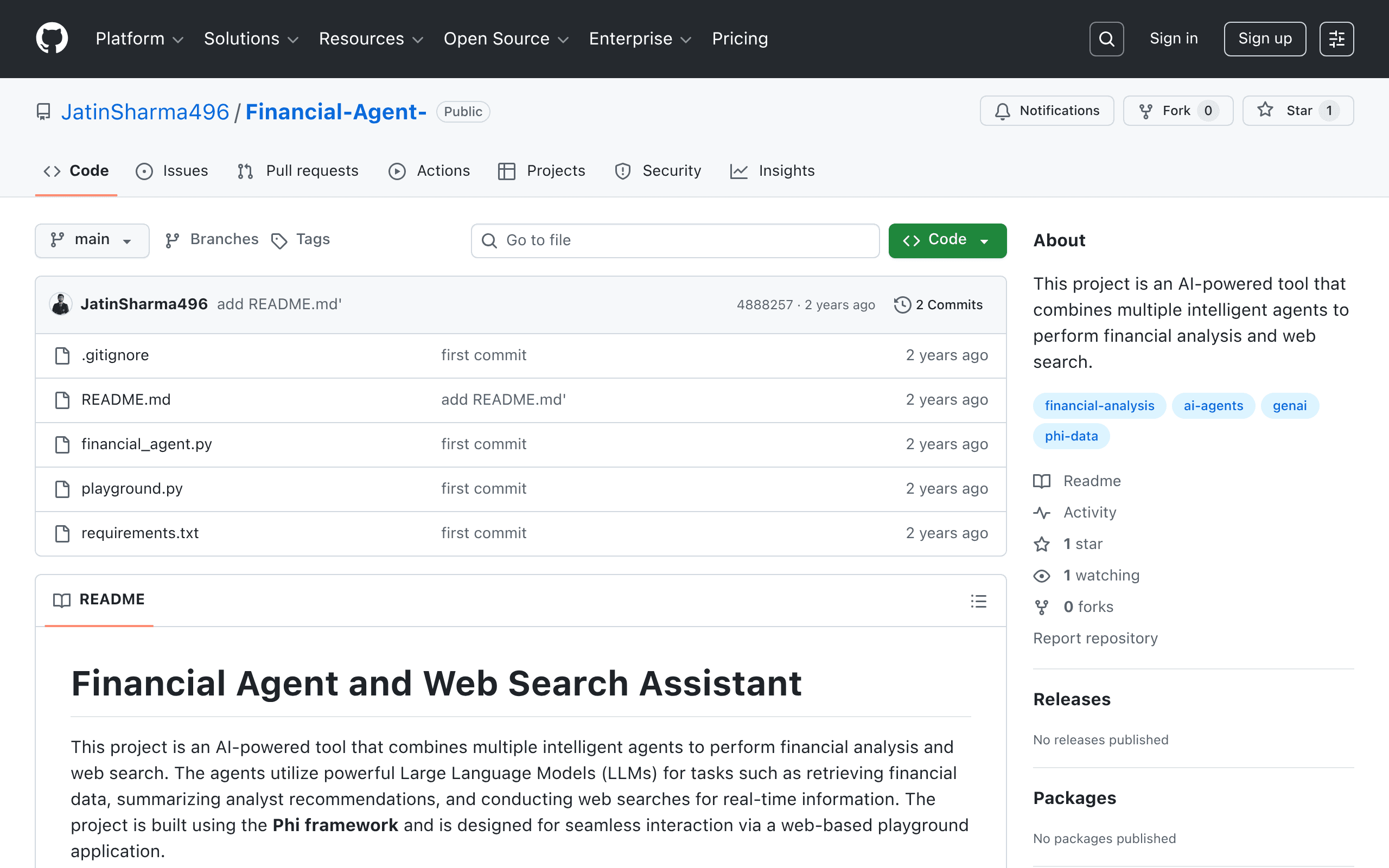This screenshot has height=868, width=1389.
Task: Open the Pull requests tab
Action: pos(298,171)
